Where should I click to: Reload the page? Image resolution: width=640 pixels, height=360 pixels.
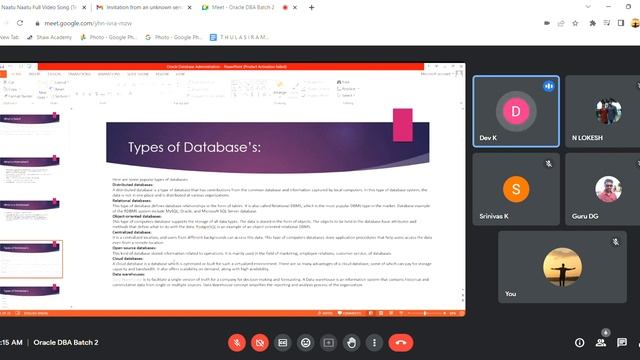(20, 23)
